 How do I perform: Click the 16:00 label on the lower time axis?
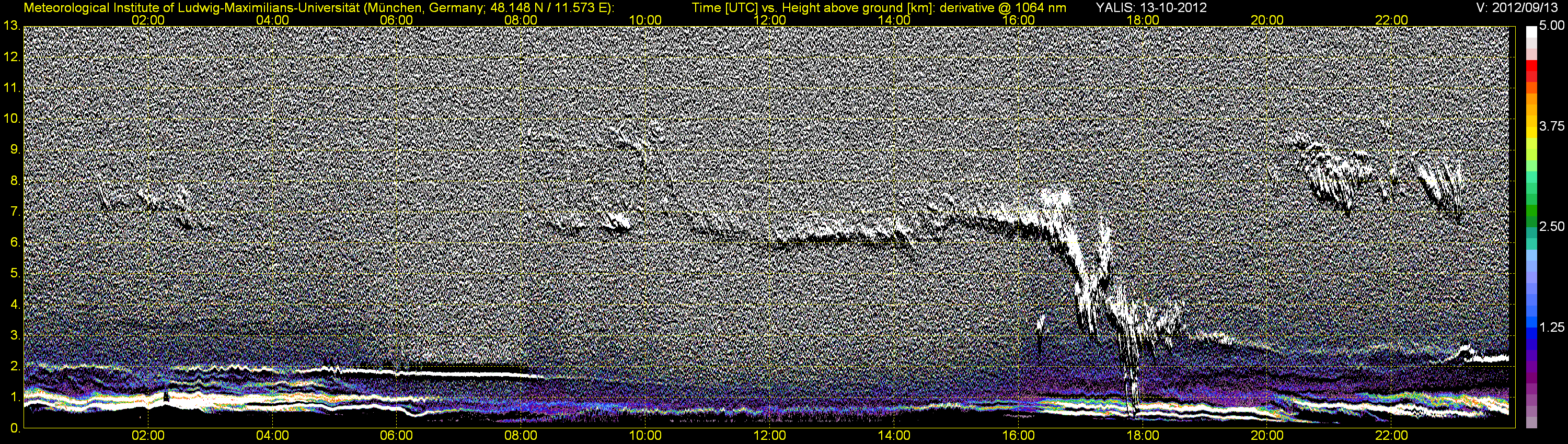[1018, 436]
